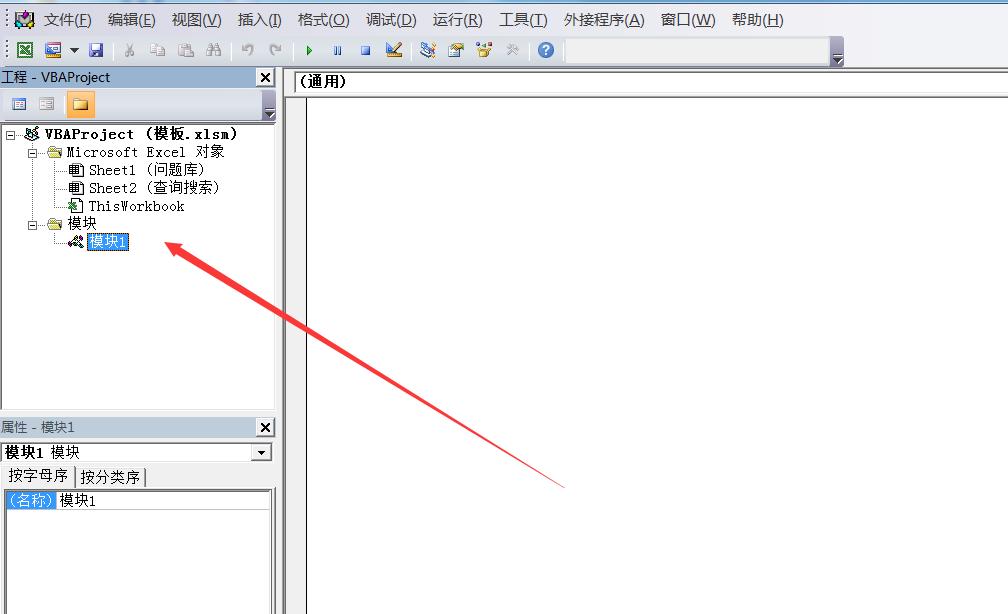Screen dimensions: 1008x614
Task: Open the 文件(F) menu
Action: point(68,20)
